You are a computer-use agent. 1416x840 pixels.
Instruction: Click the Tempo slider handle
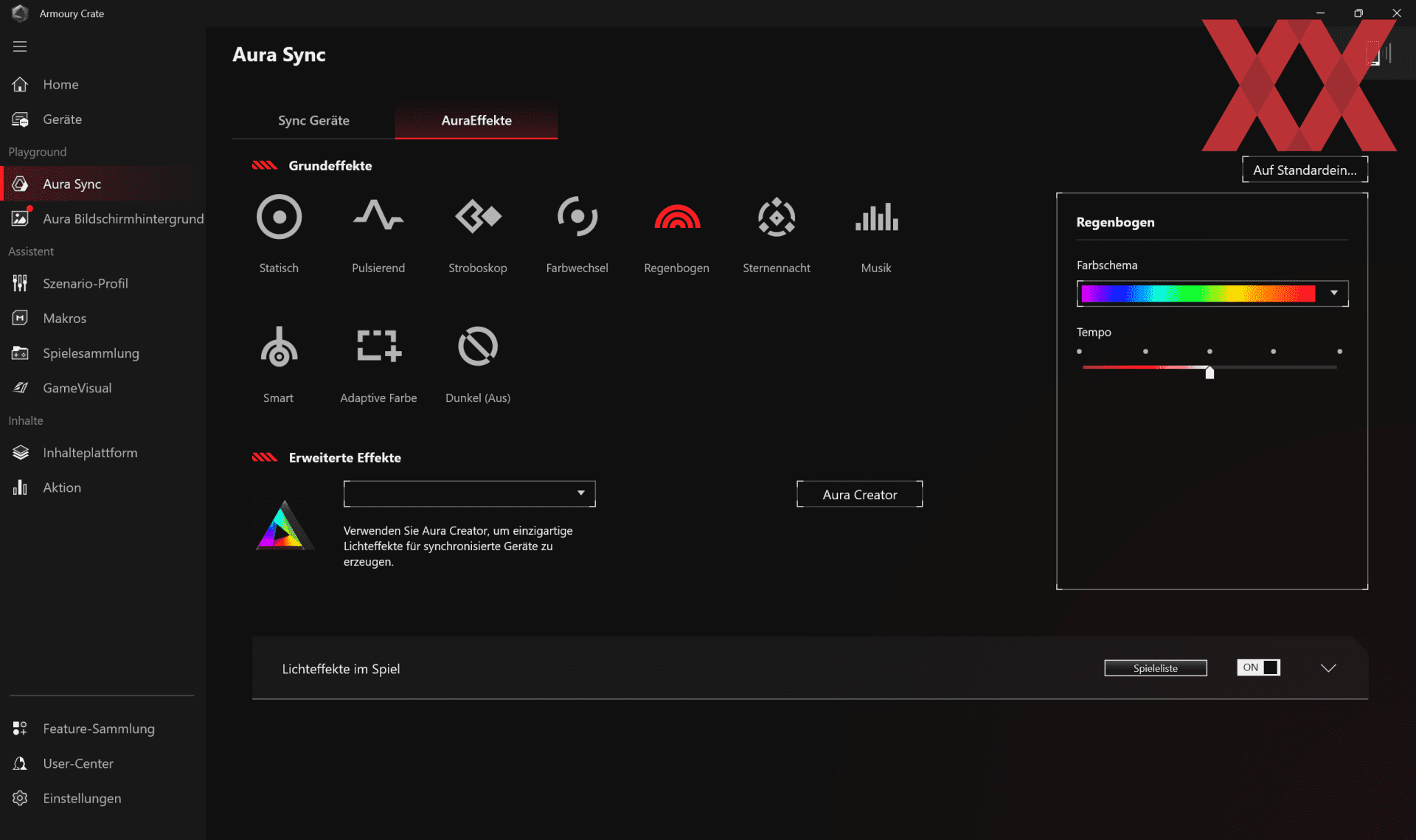click(x=1209, y=372)
